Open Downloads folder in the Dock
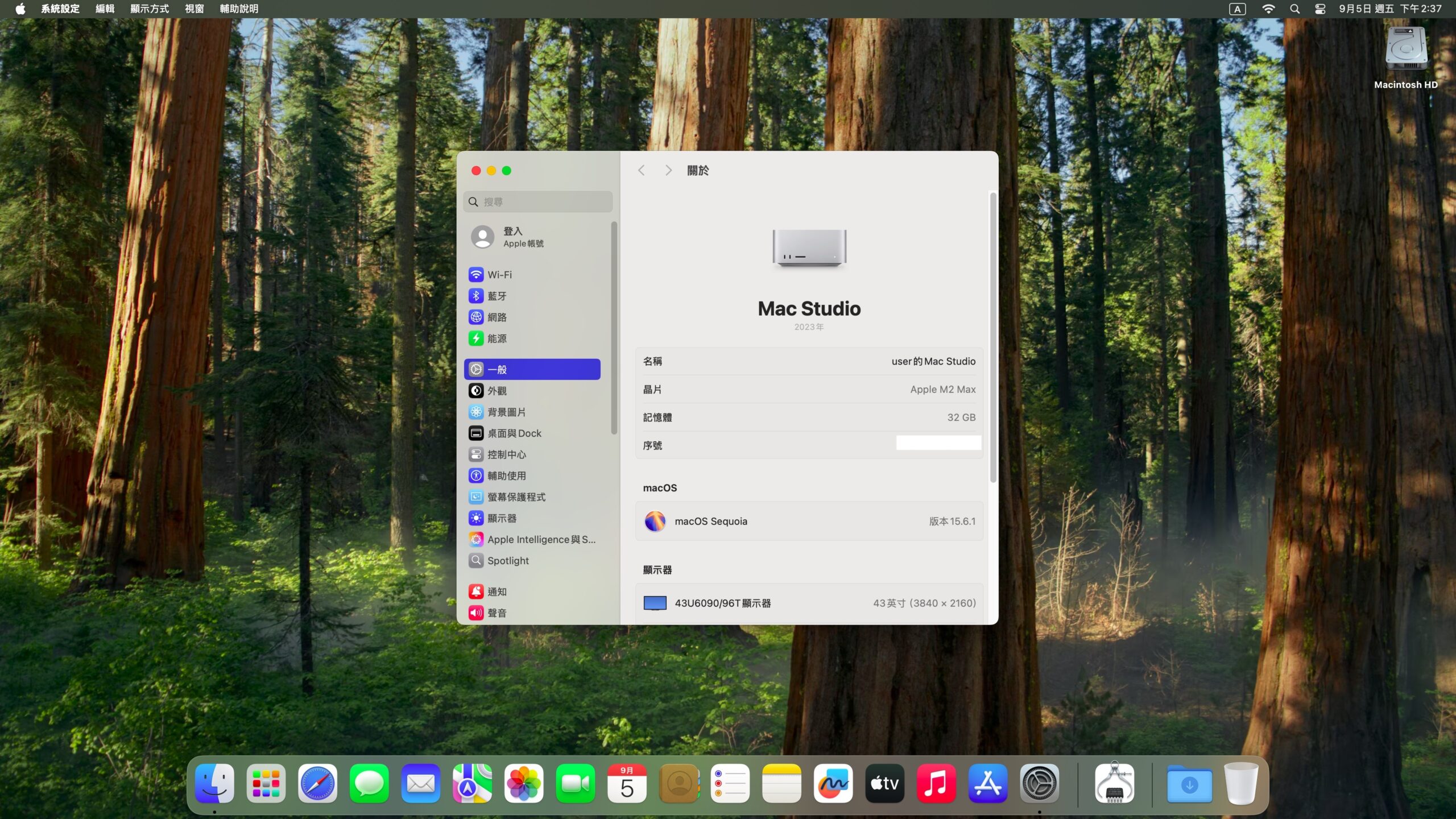Screen dimensions: 1456x819 click(x=1189, y=784)
